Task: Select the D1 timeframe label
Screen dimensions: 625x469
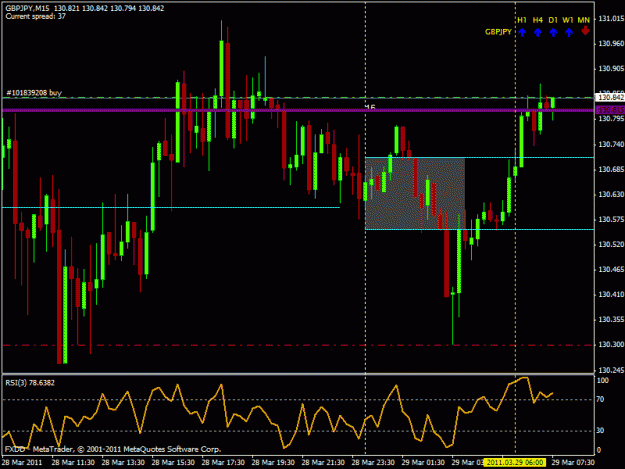Action: tap(553, 20)
